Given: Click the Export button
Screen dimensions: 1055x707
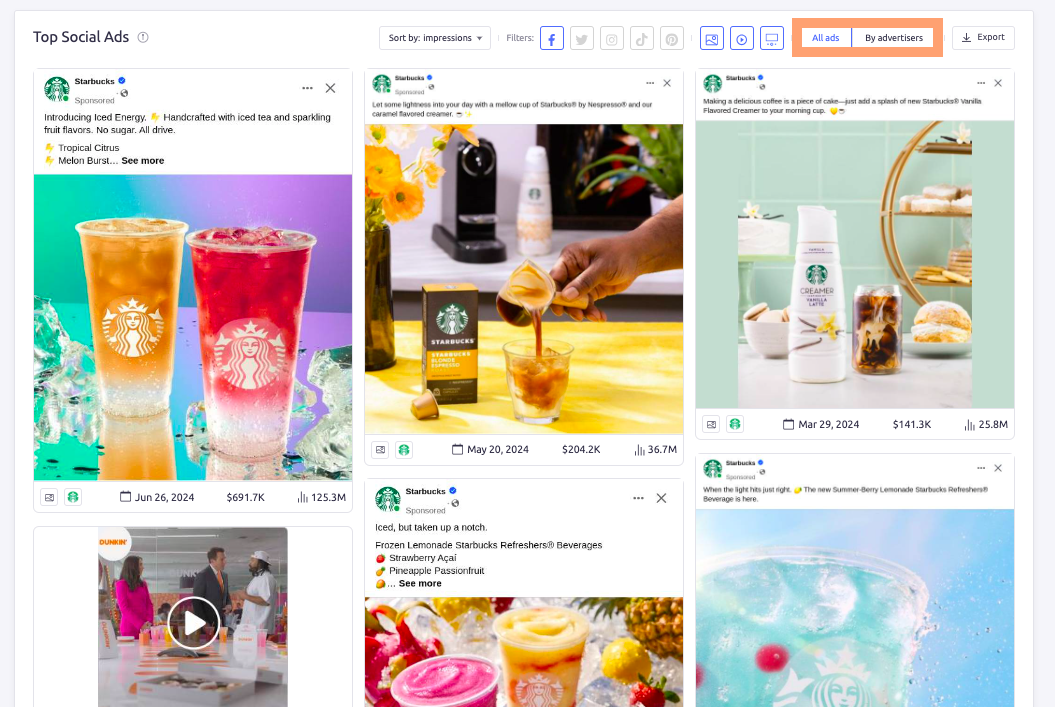Looking at the screenshot, I should point(982,37).
